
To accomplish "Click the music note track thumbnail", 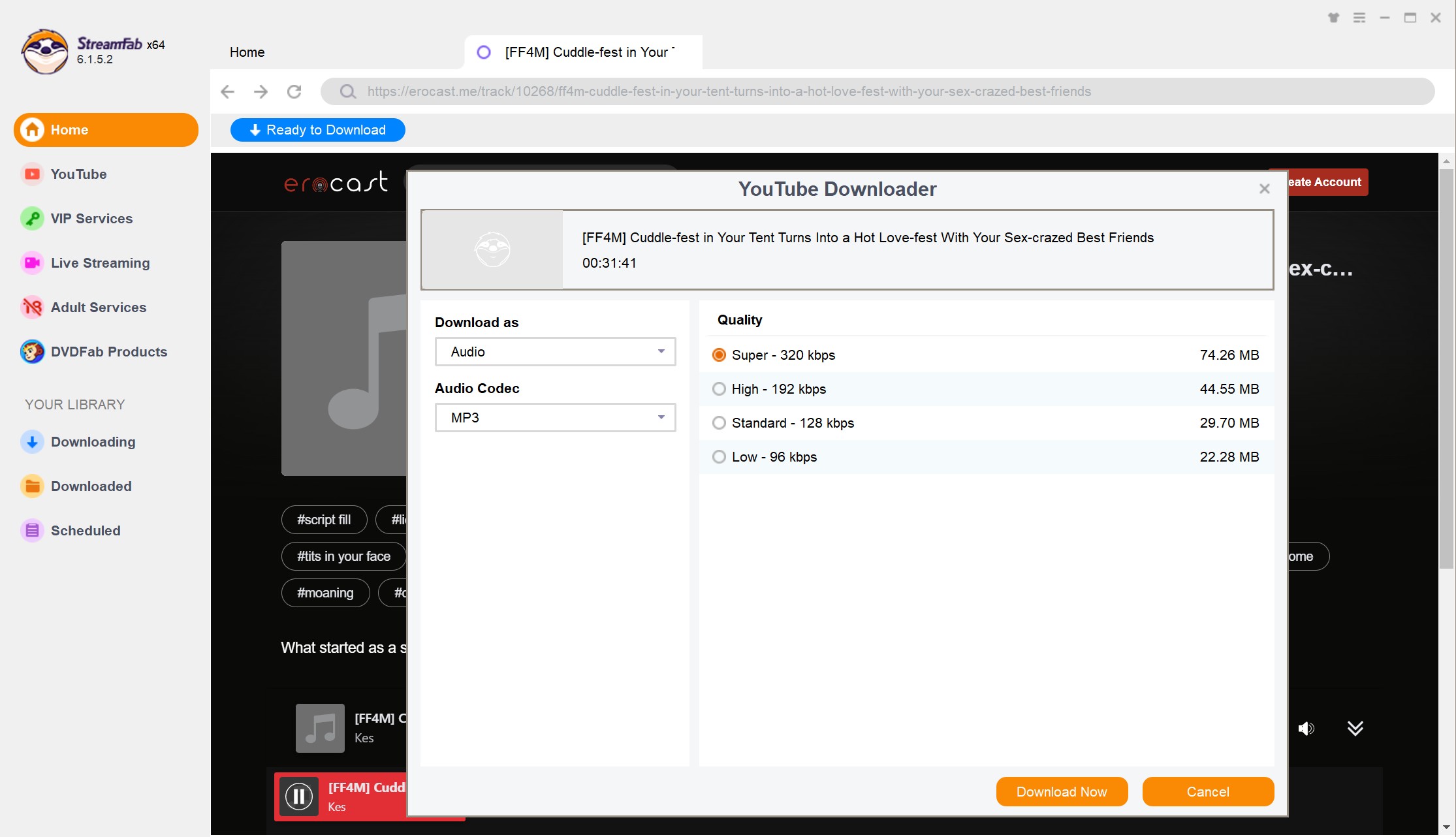I will [344, 358].
